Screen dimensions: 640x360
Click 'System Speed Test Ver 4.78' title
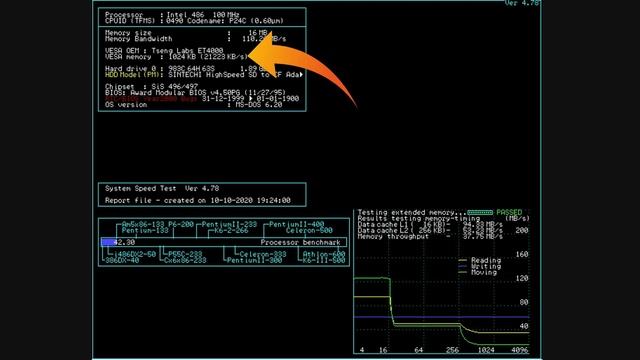162,189
